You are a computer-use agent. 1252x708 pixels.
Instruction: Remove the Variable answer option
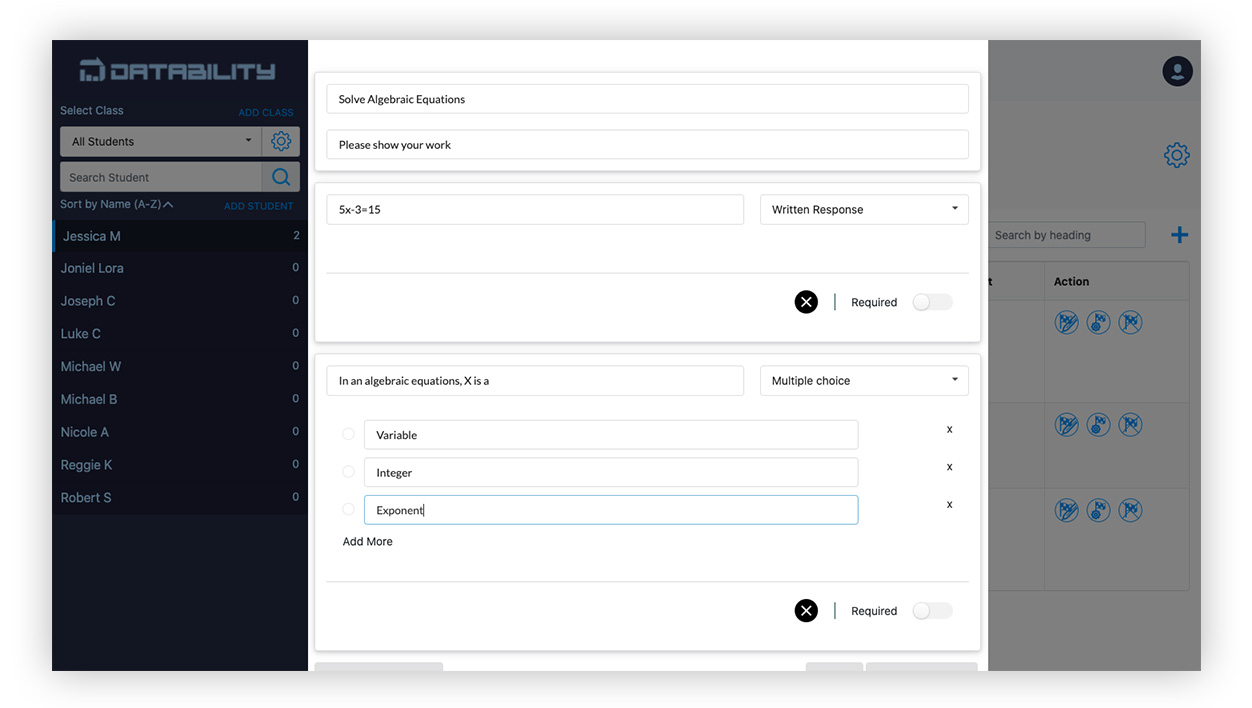pos(949,430)
